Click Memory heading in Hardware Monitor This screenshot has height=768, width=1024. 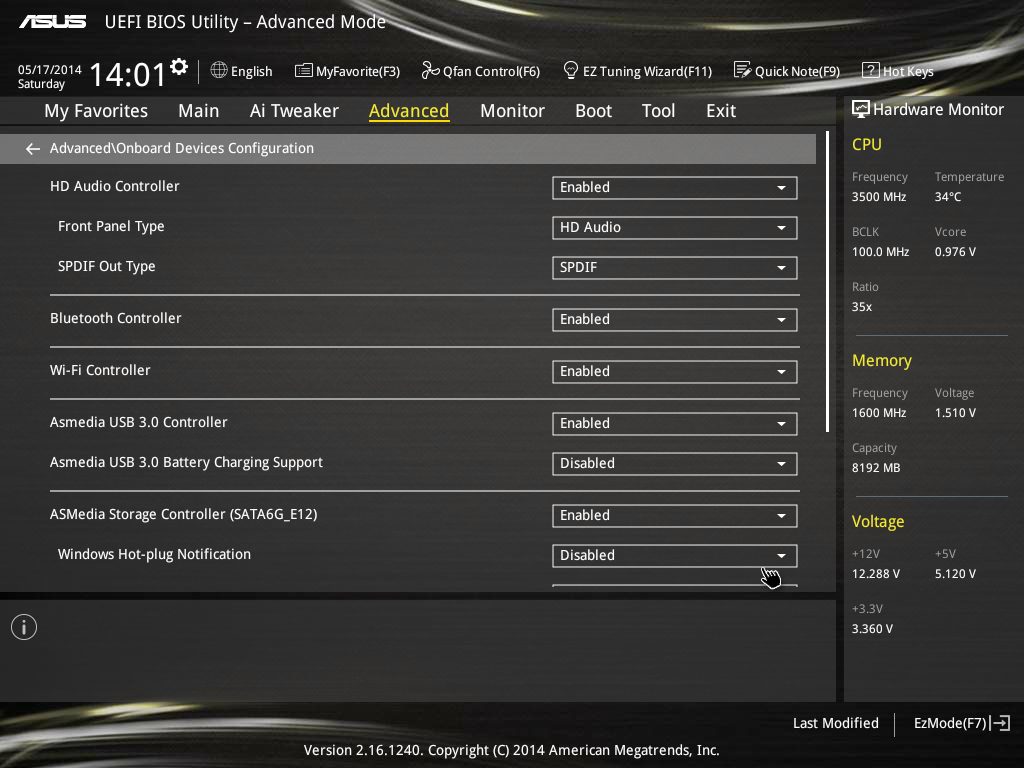(882, 360)
